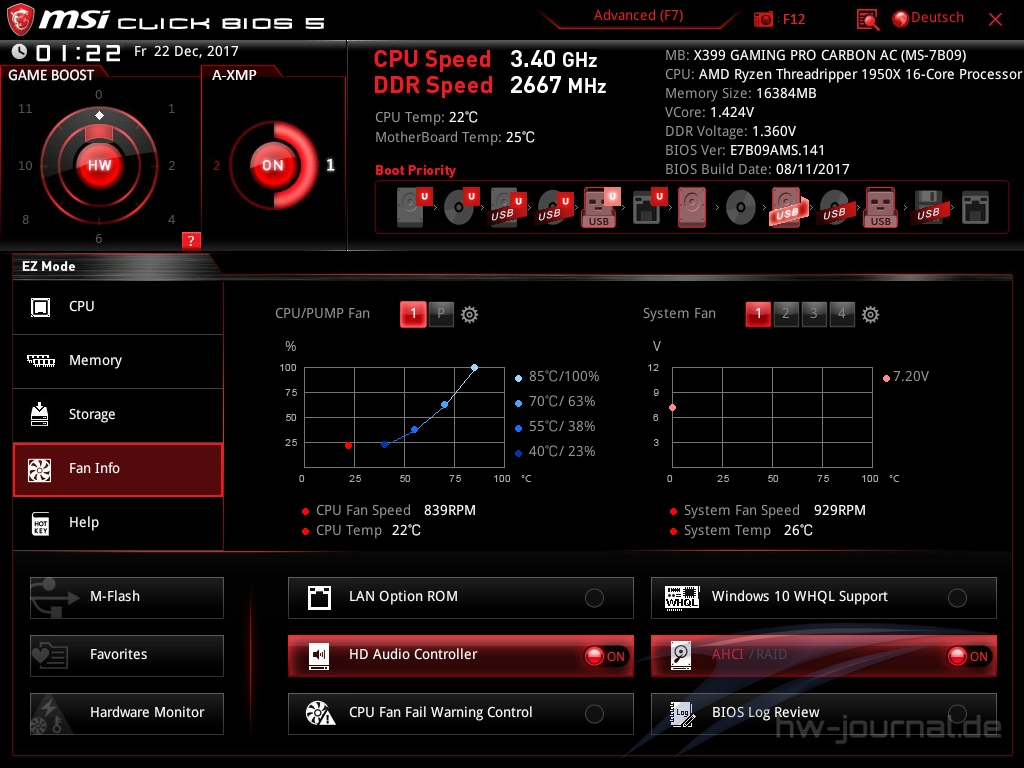Take a screenshot with the F12 camera icon

(x=763, y=19)
